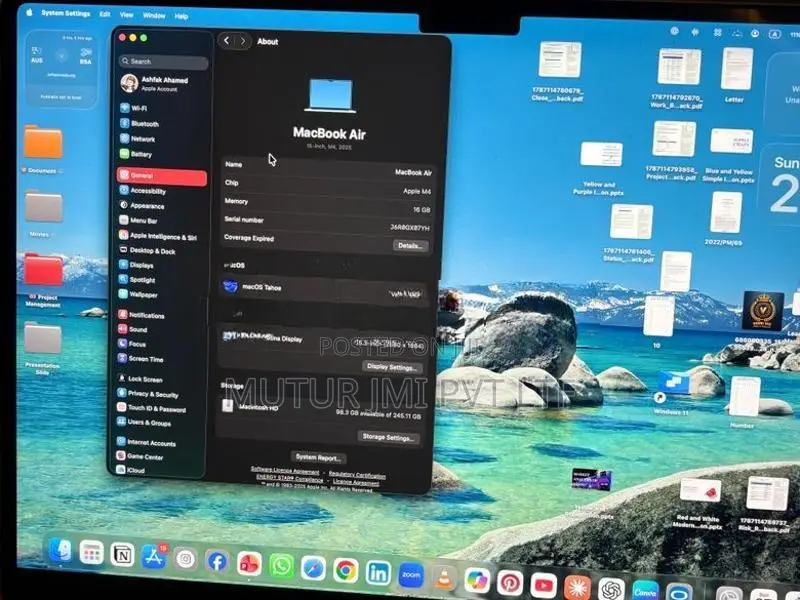Open the System Settings menu
The width and height of the screenshot is (800, 600).
coord(66,13)
